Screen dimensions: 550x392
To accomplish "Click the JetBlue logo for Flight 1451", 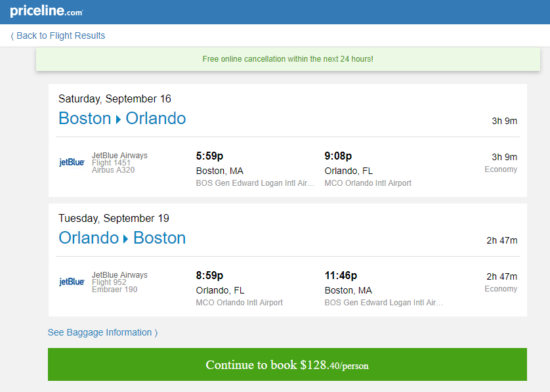I will click(72, 162).
